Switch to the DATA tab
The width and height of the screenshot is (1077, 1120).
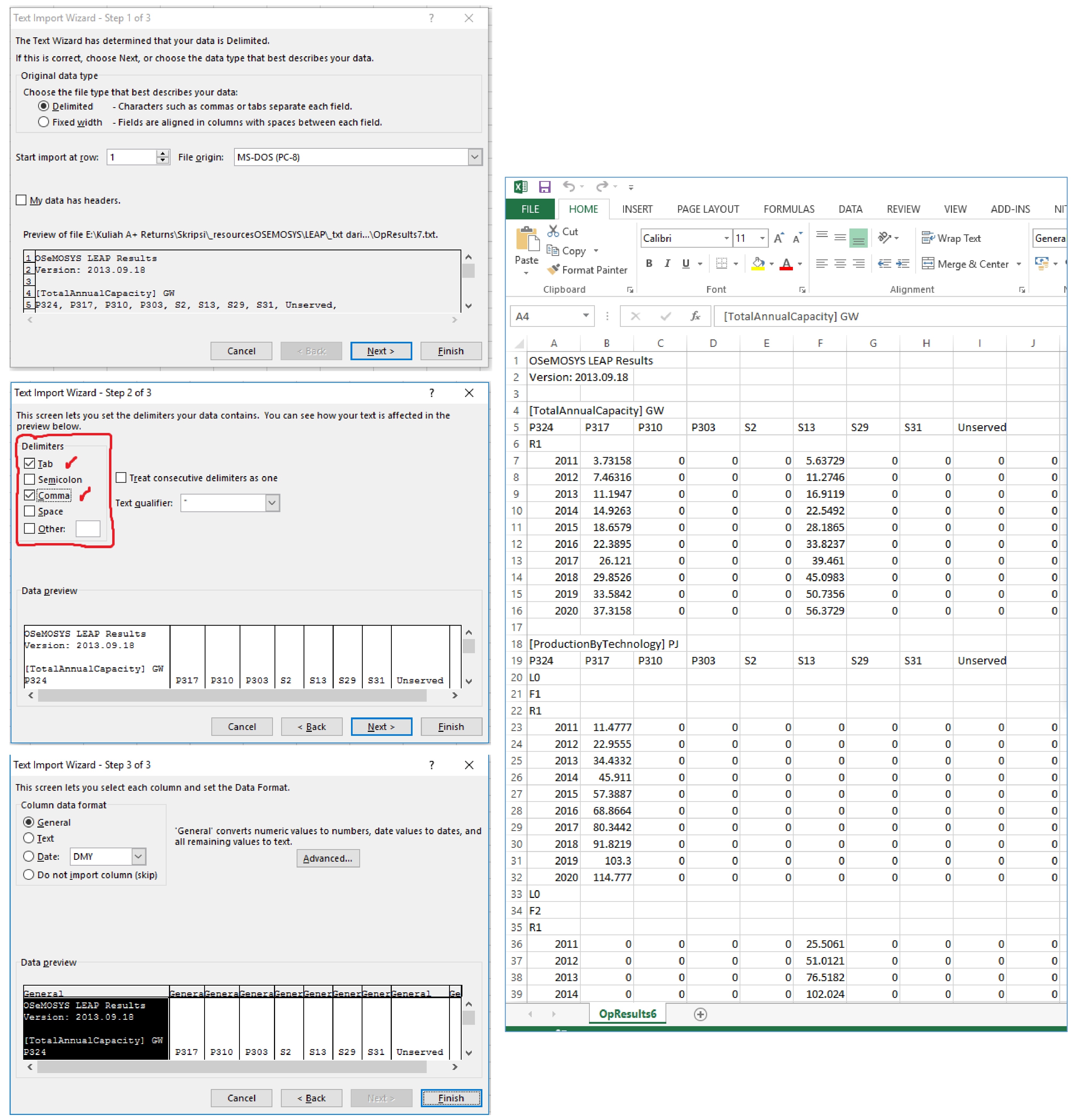point(850,209)
